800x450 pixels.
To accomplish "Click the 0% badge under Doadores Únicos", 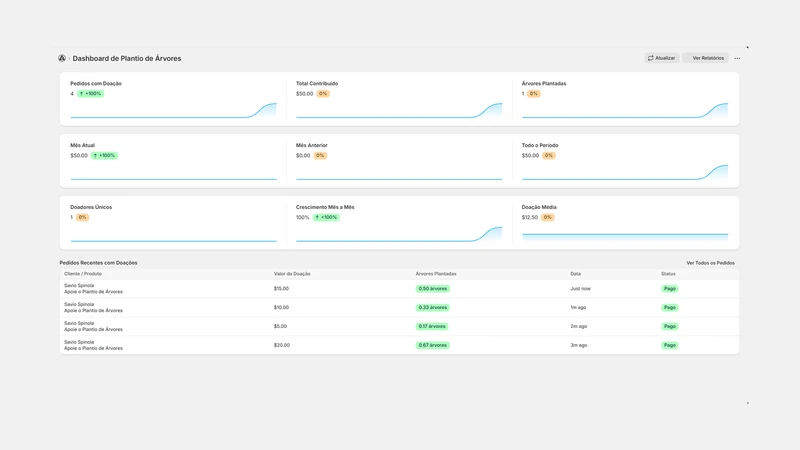I will click(82, 217).
